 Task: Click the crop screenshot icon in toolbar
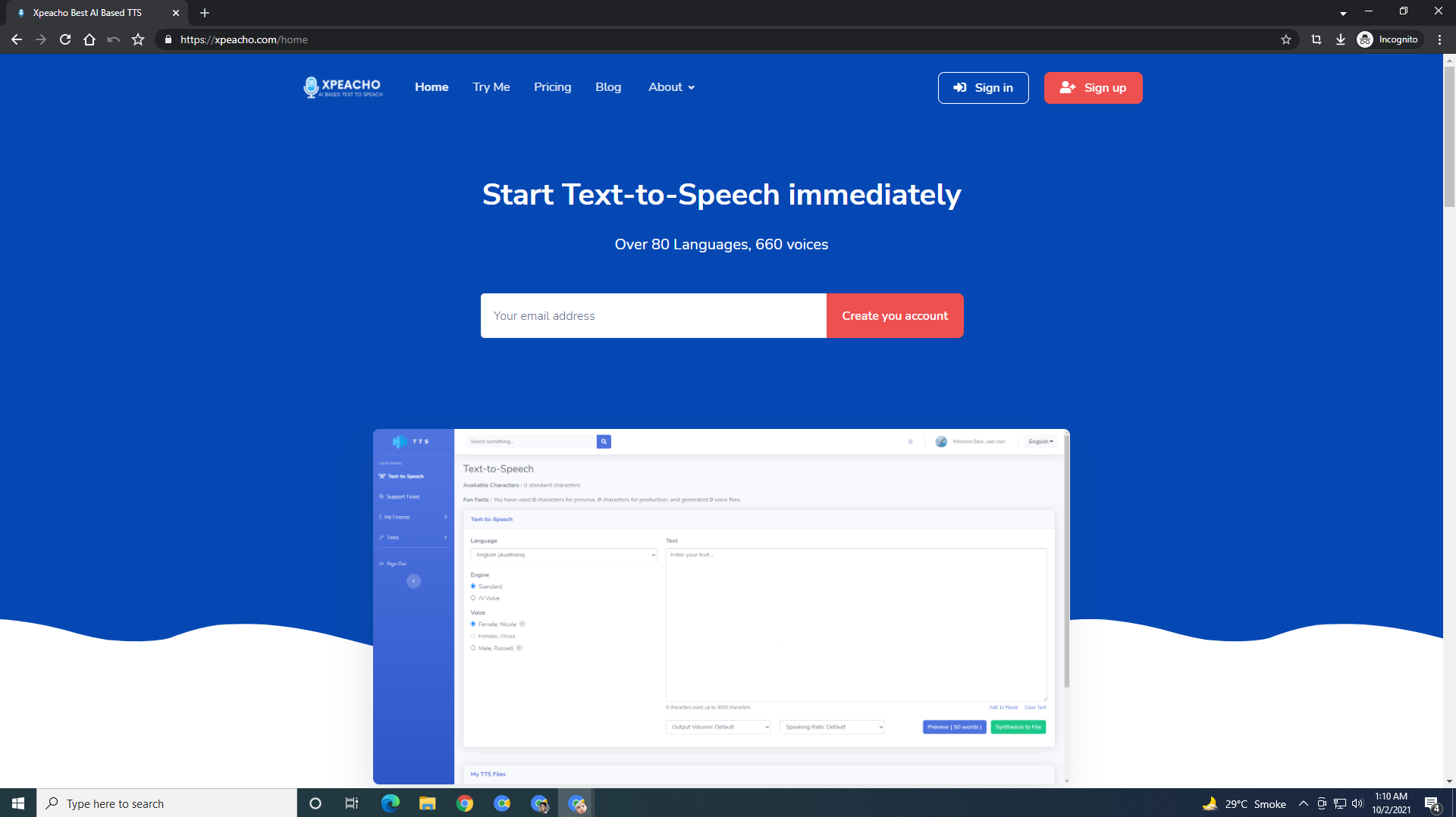pyautogui.click(x=1316, y=39)
